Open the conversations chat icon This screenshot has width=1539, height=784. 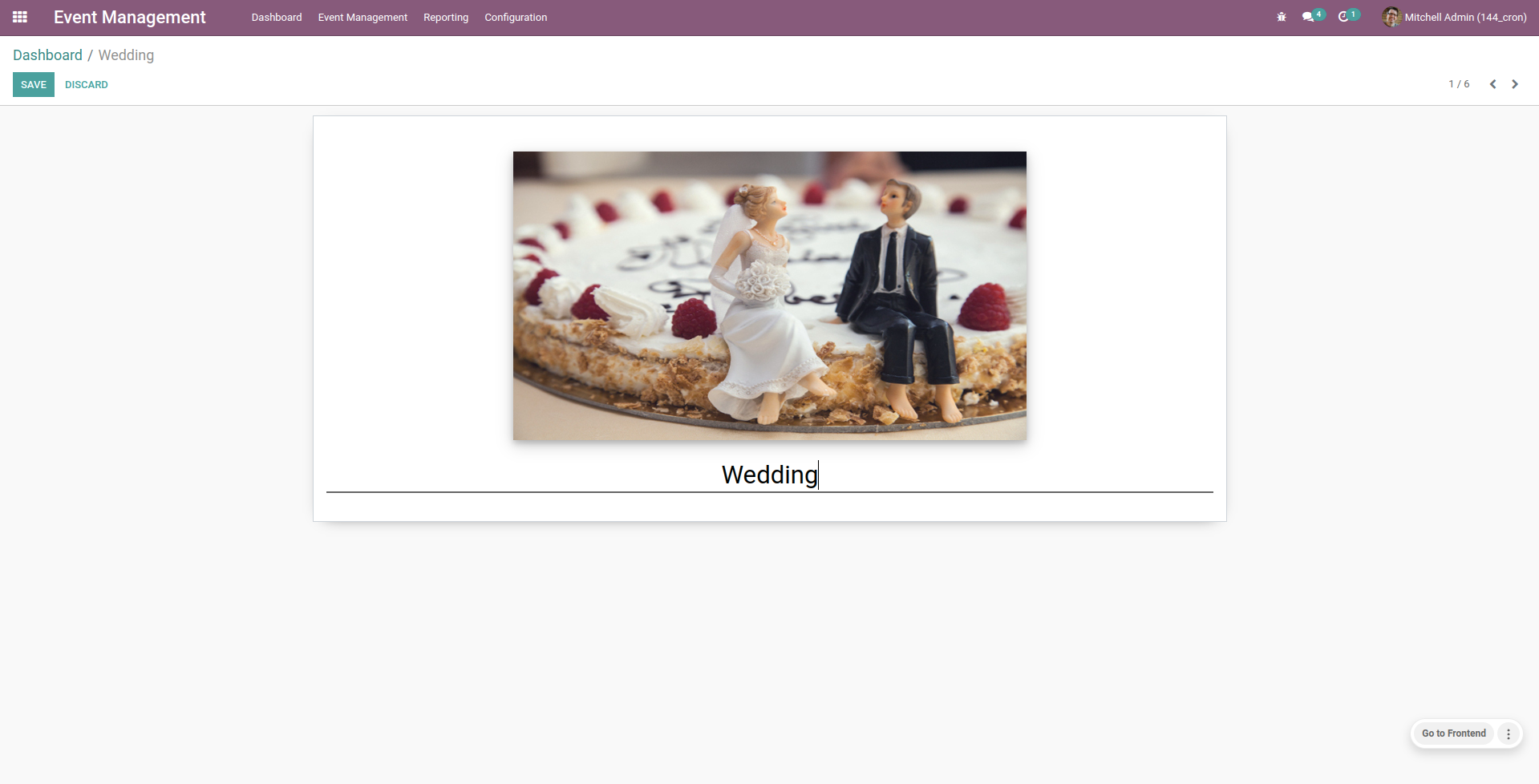pos(1308,17)
